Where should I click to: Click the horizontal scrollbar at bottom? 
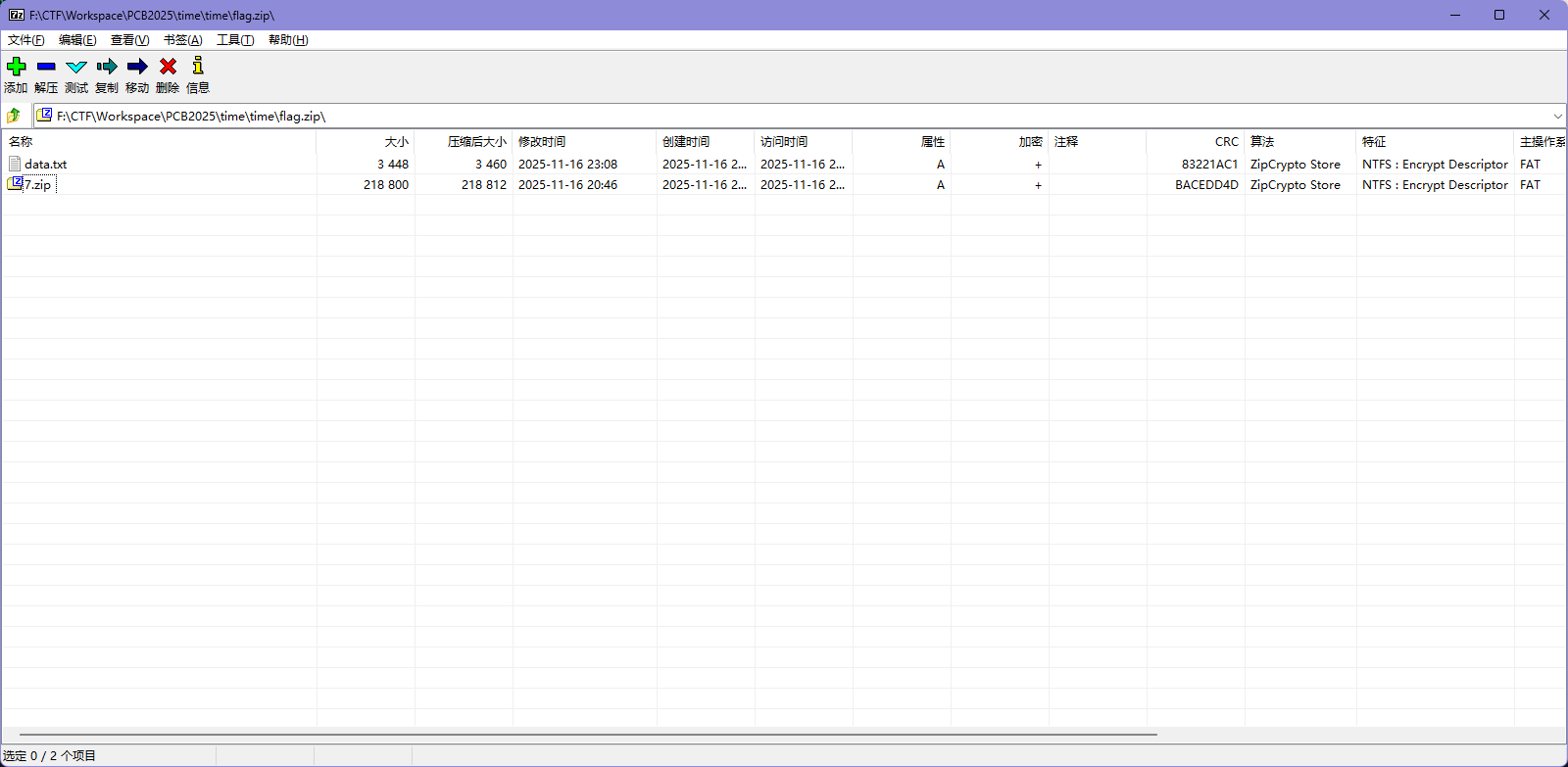588,734
